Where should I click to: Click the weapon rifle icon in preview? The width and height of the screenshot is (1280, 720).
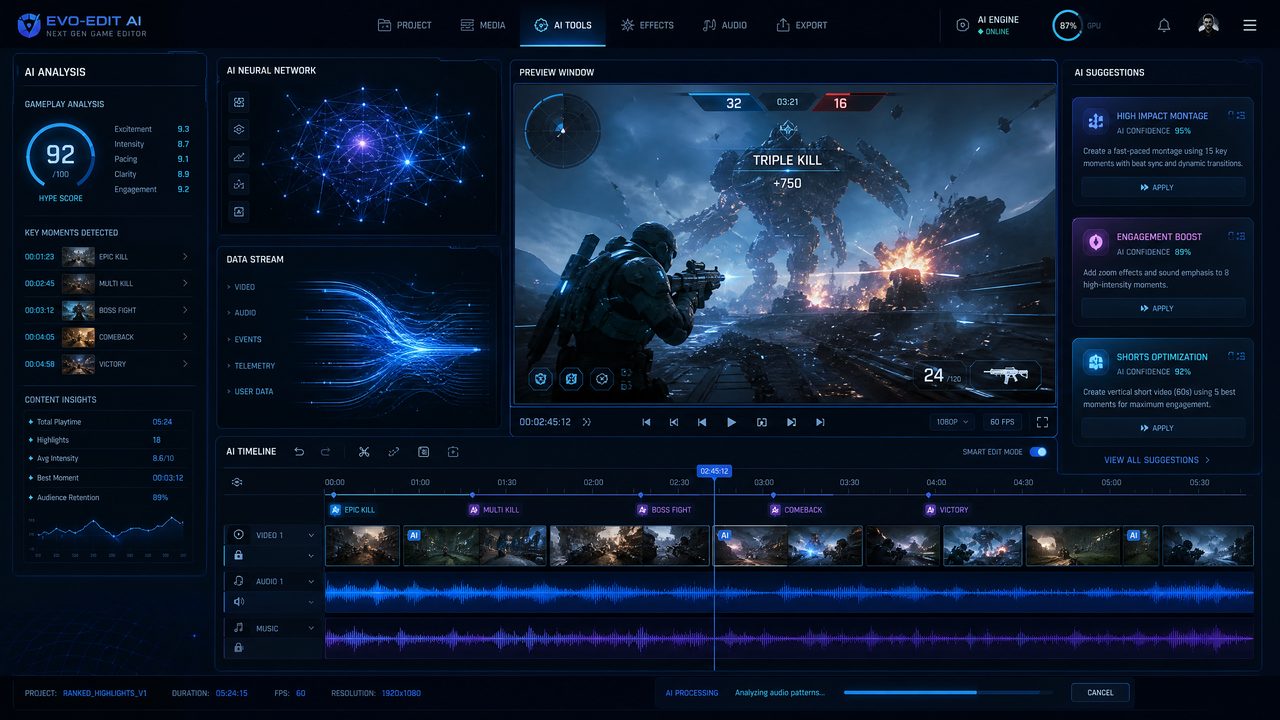click(x=1006, y=375)
